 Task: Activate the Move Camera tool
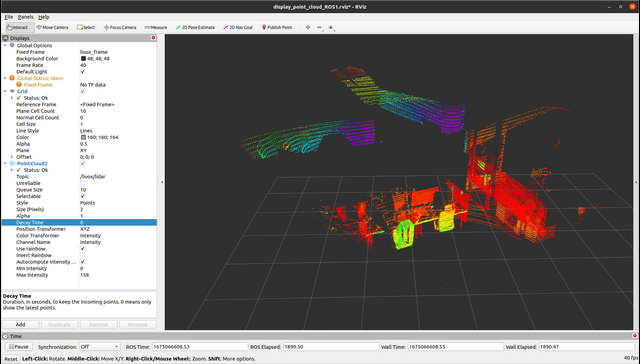[52, 27]
